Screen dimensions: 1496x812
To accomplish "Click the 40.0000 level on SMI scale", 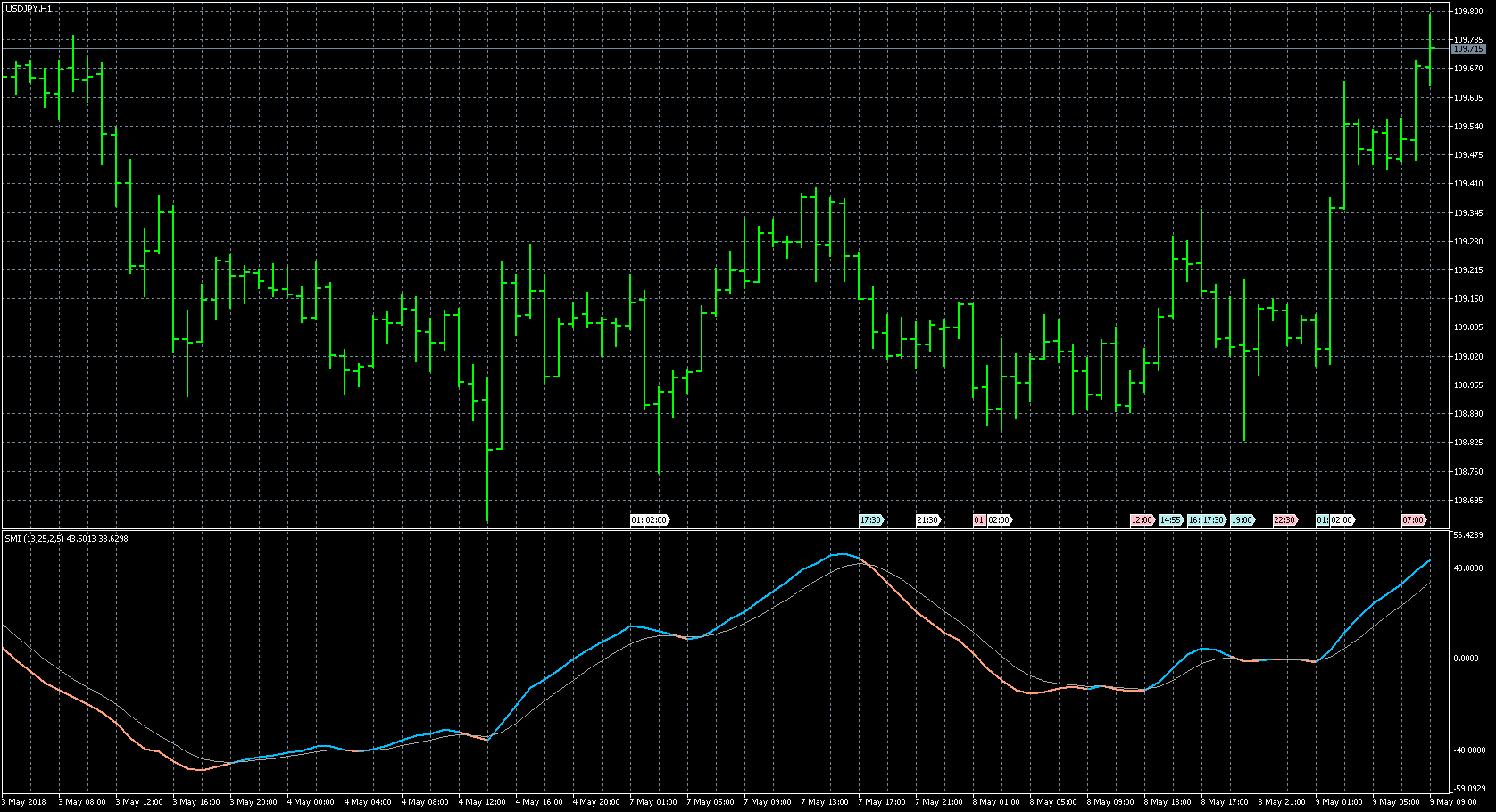I will coord(1468,568).
